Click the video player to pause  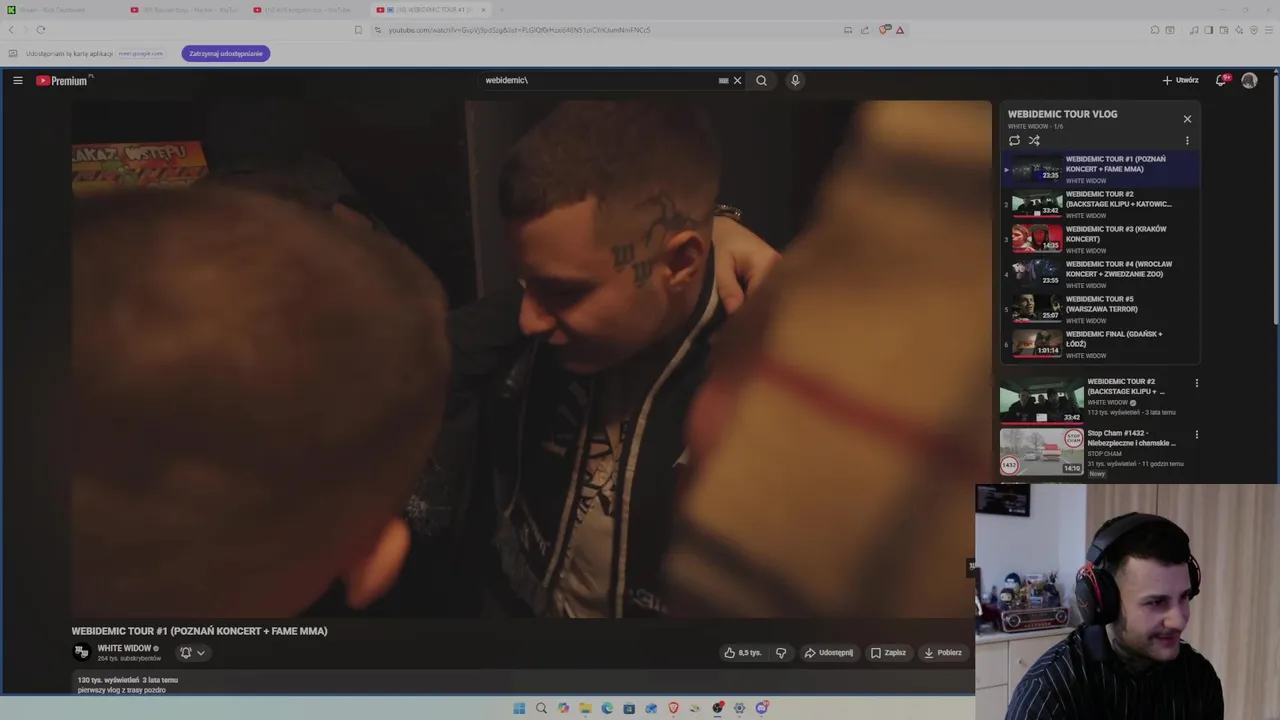531,359
